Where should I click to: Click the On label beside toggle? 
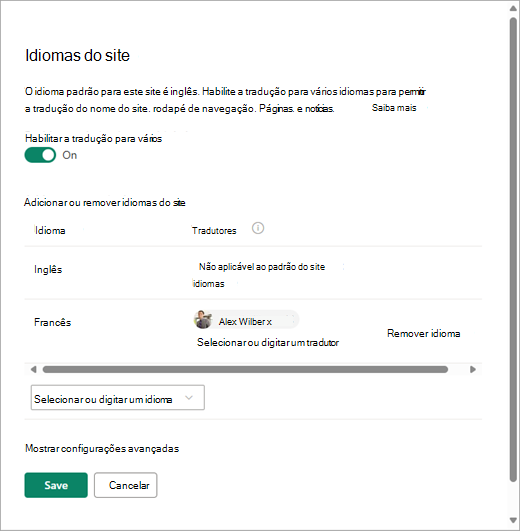click(x=70, y=155)
